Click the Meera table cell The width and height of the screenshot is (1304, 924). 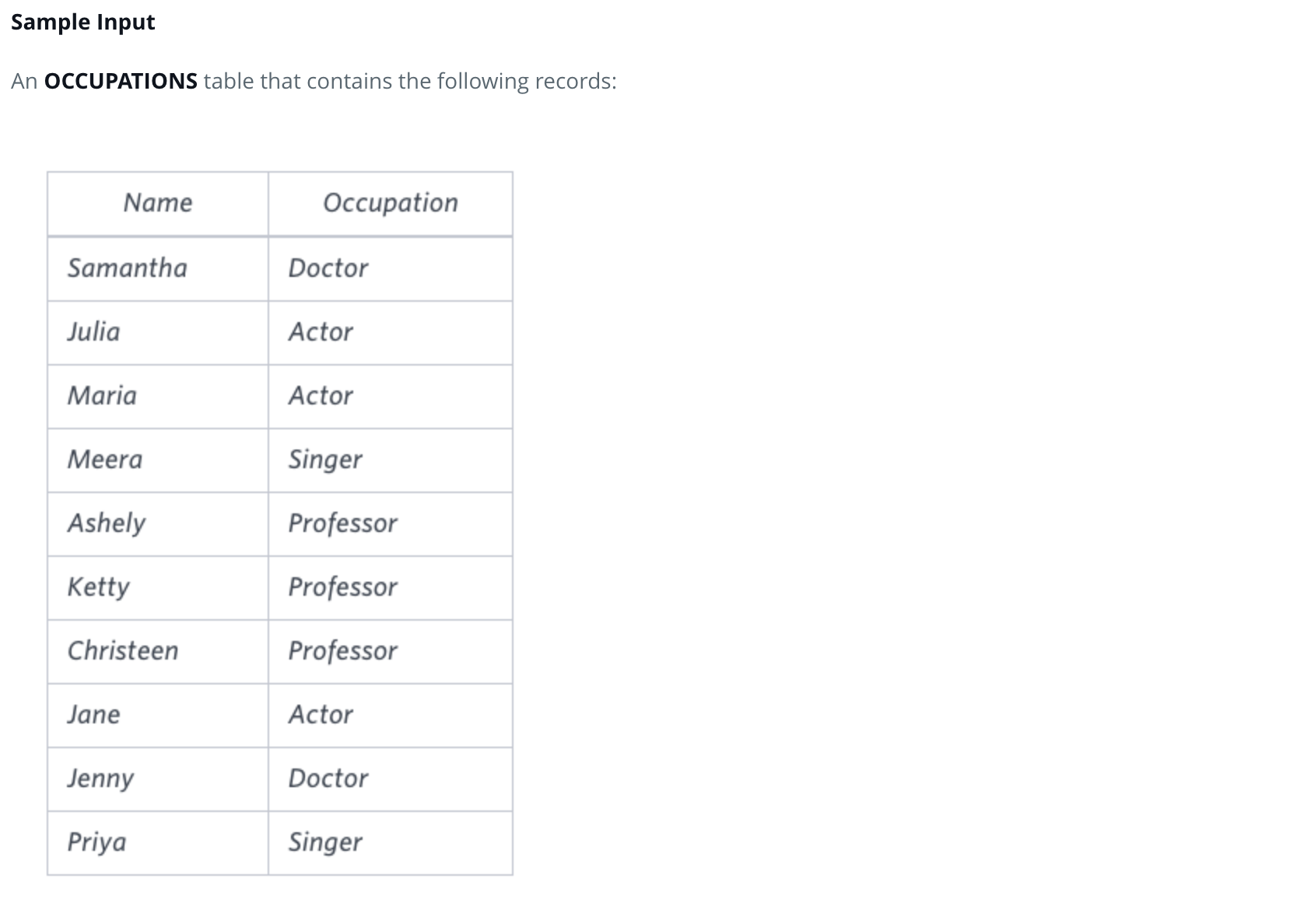(158, 460)
